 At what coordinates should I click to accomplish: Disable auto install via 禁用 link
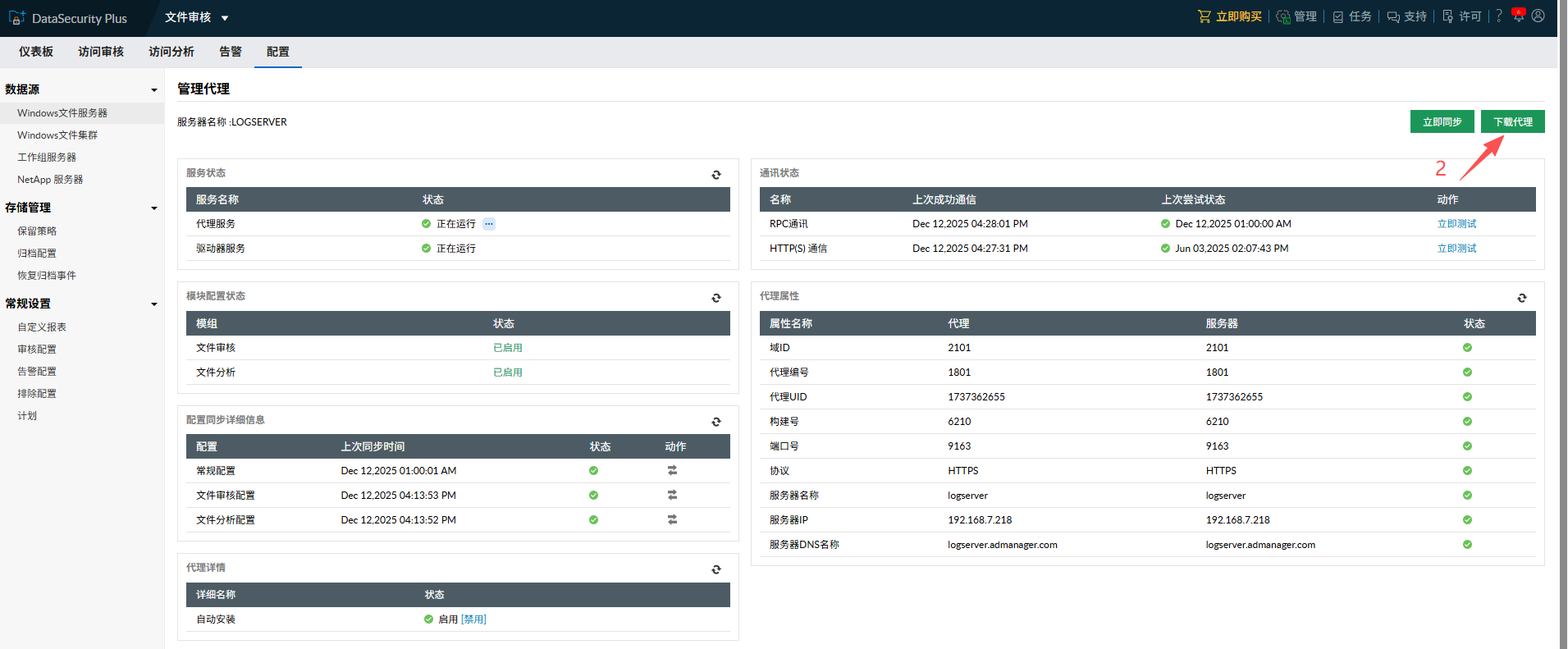(473, 619)
